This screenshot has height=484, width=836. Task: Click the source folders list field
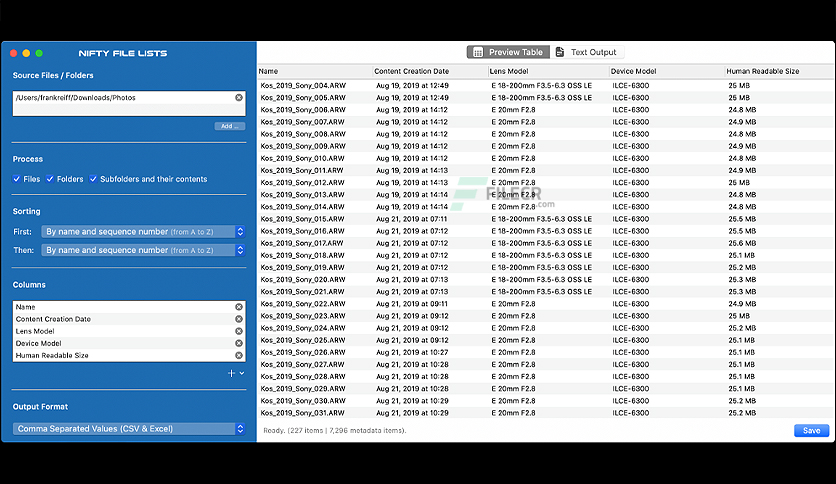(129, 103)
